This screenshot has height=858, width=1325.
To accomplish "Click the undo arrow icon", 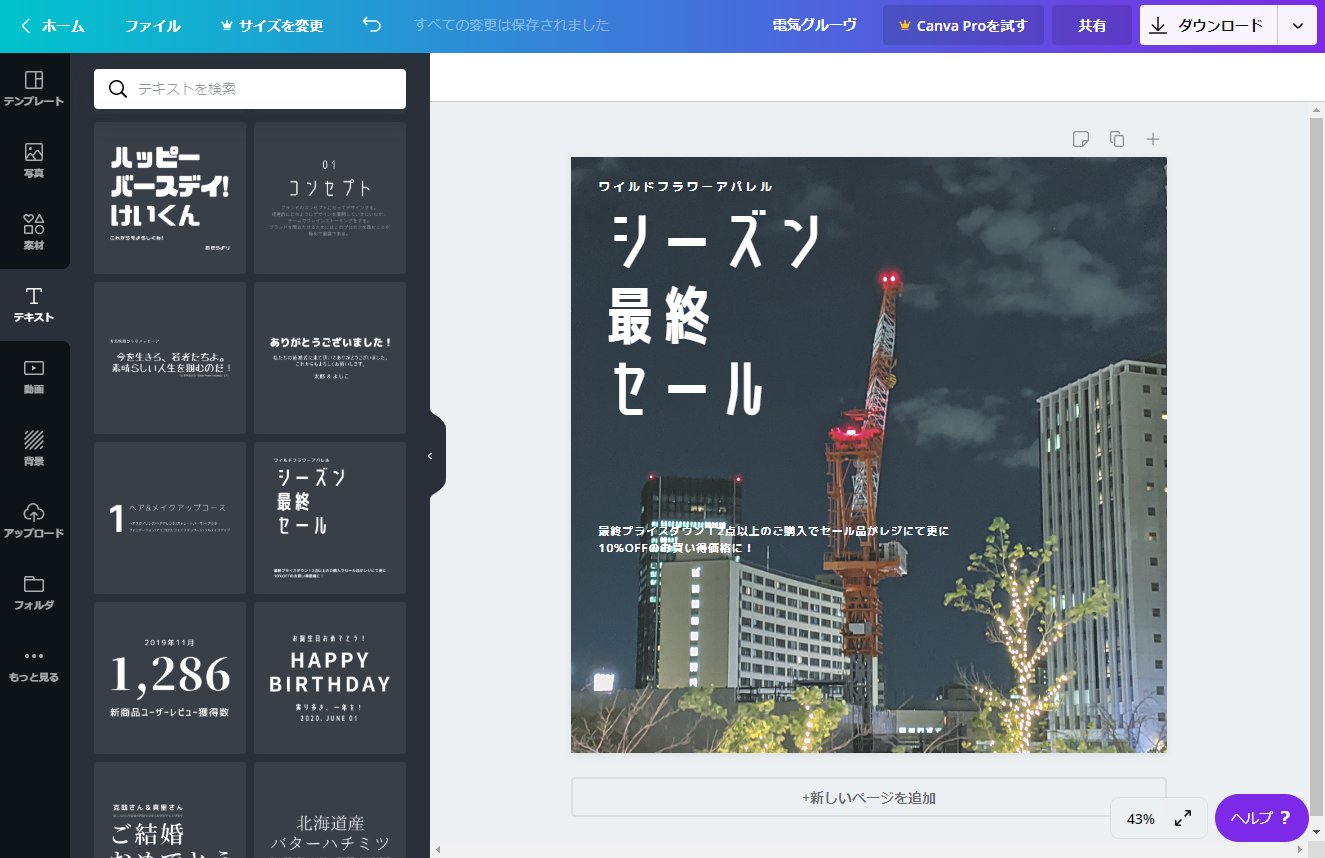I will click(x=372, y=25).
